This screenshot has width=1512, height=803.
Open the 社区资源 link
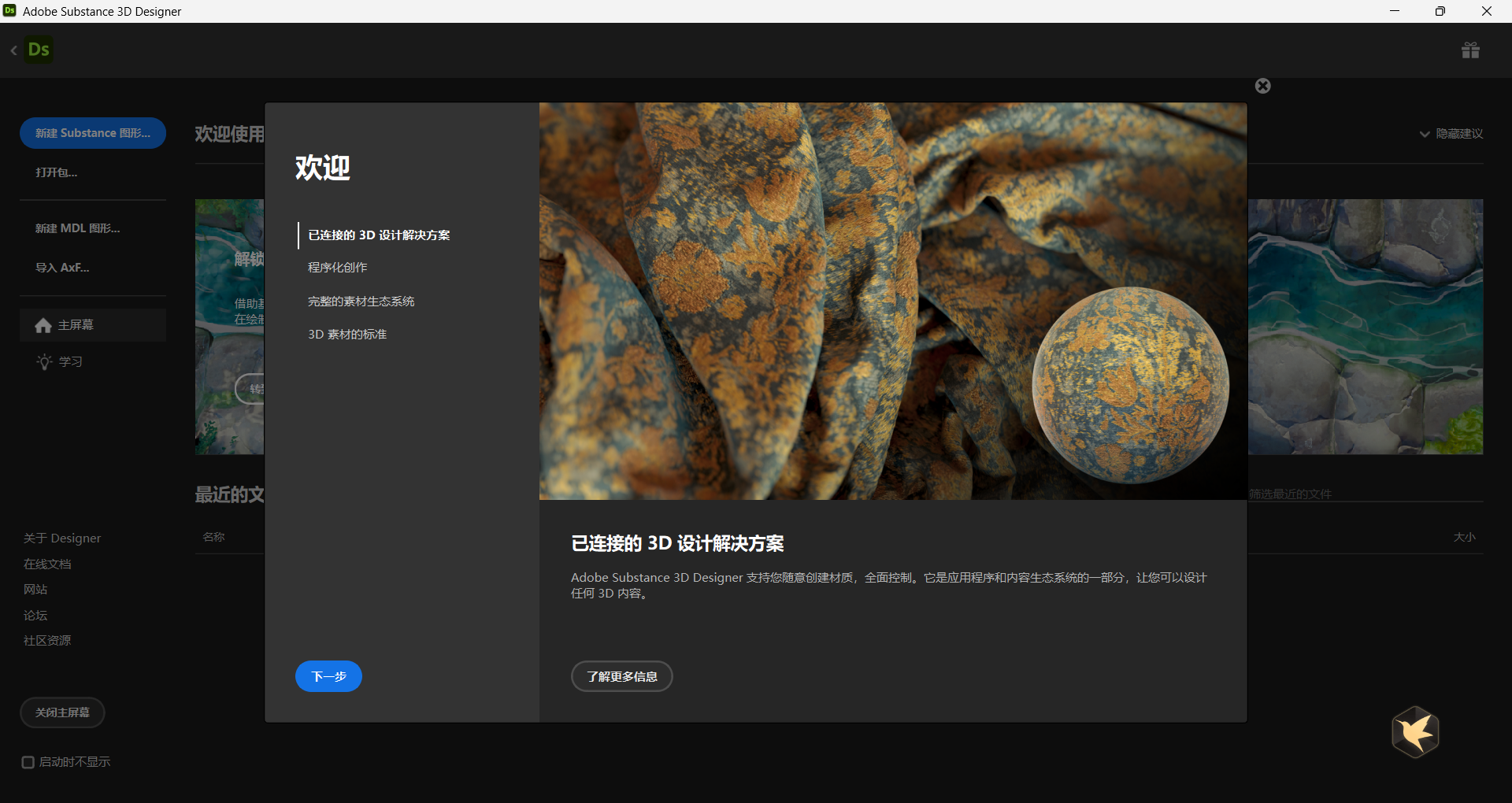pyautogui.click(x=47, y=641)
